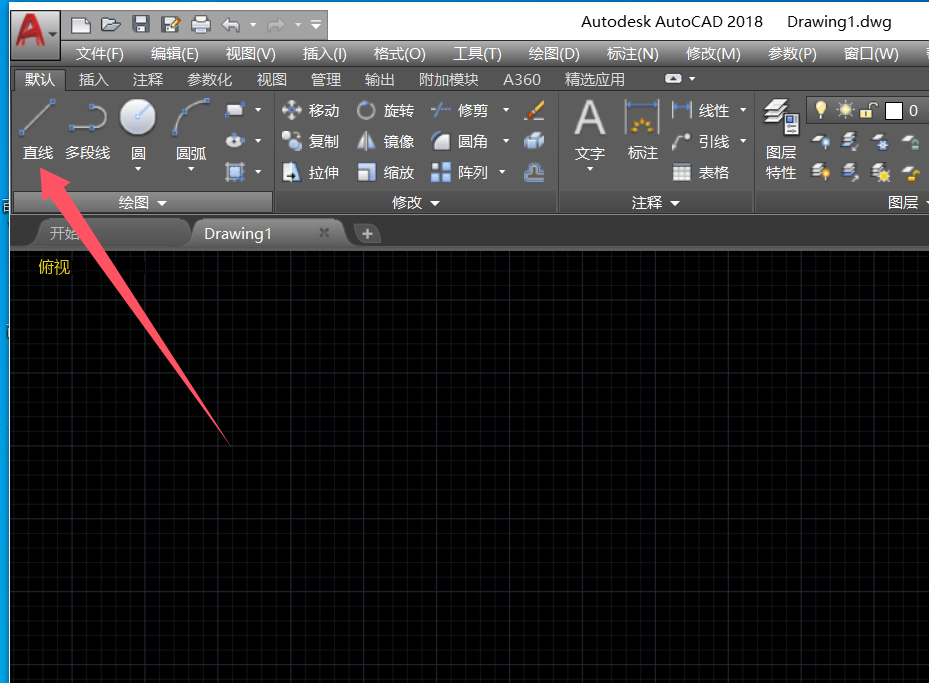This screenshot has width=929, height=683.
Task: Open the Trim (修剪) dropdown arrow
Action: 506,110
